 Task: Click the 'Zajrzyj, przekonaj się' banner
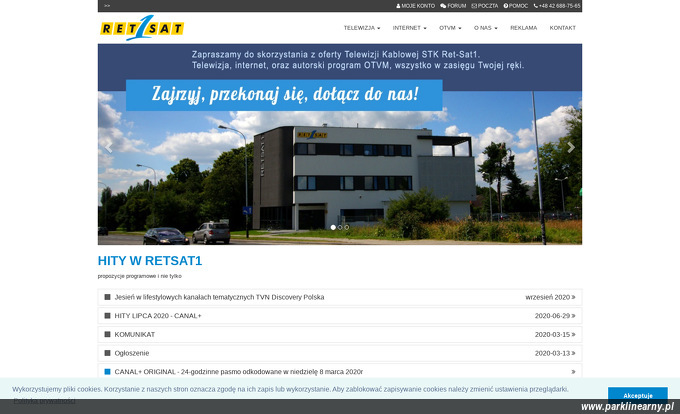[x=284, y=95]
